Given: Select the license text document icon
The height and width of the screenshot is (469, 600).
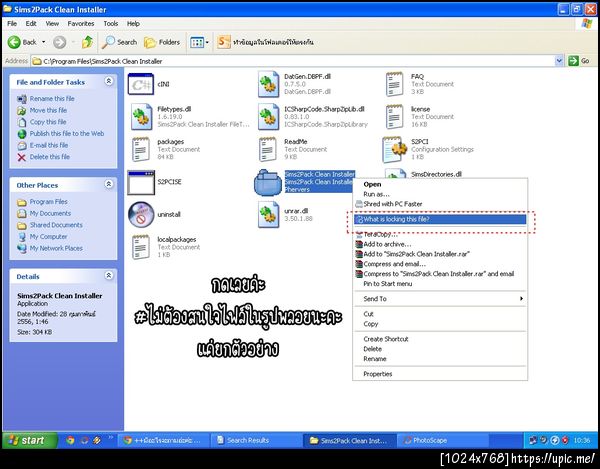Looking at the screenshot, I should pos(395,117).
